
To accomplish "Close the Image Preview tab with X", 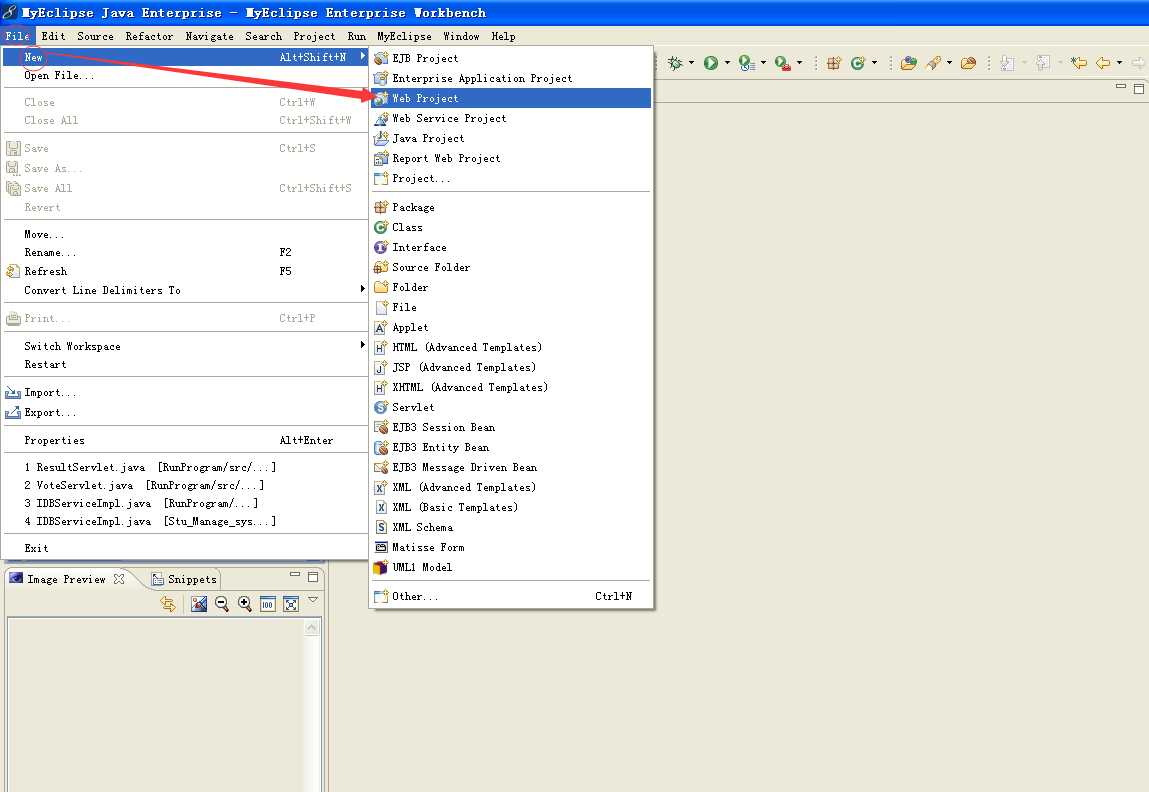I will (119, 579).
